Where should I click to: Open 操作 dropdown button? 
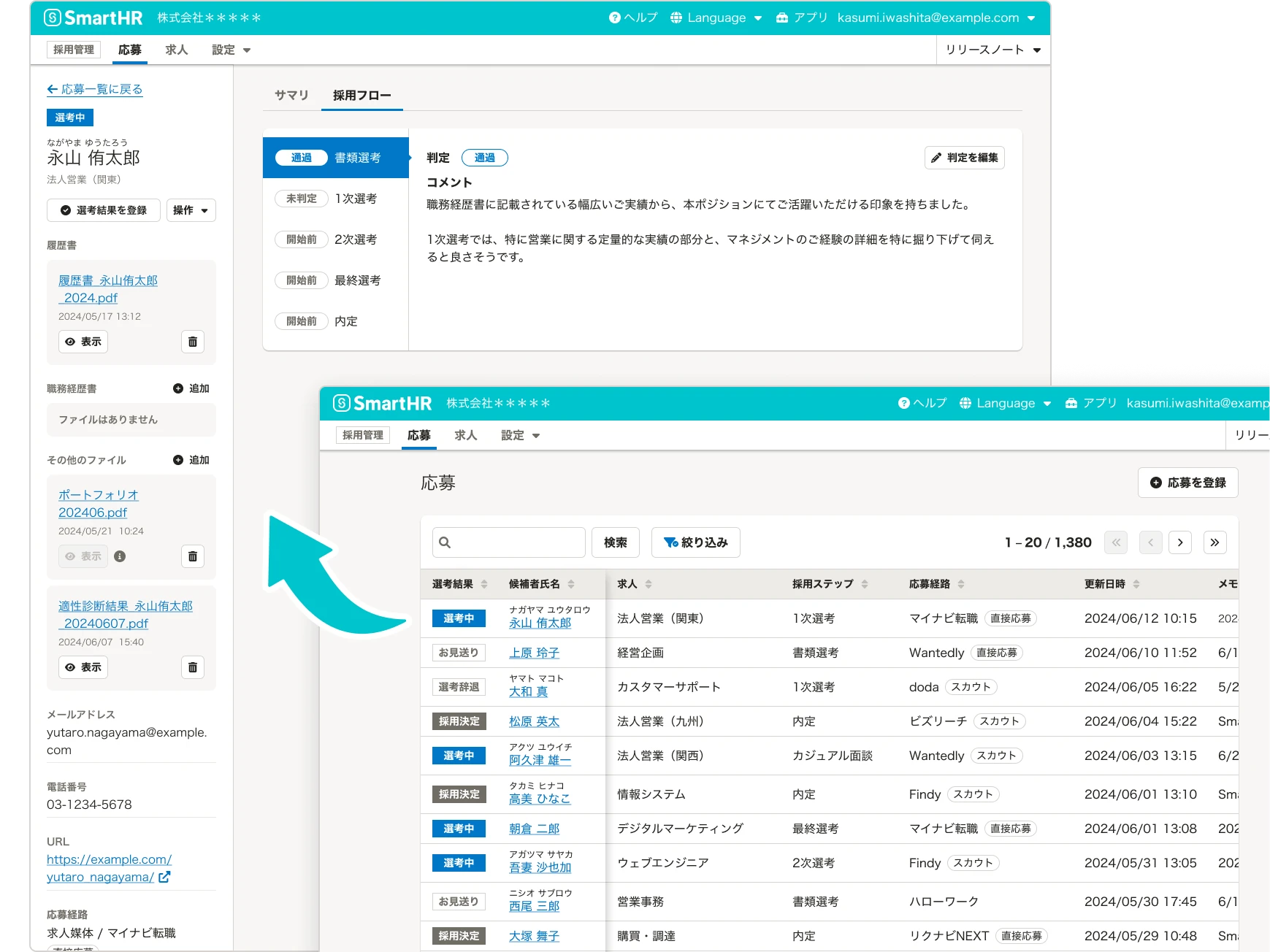(x=191, y=210)
